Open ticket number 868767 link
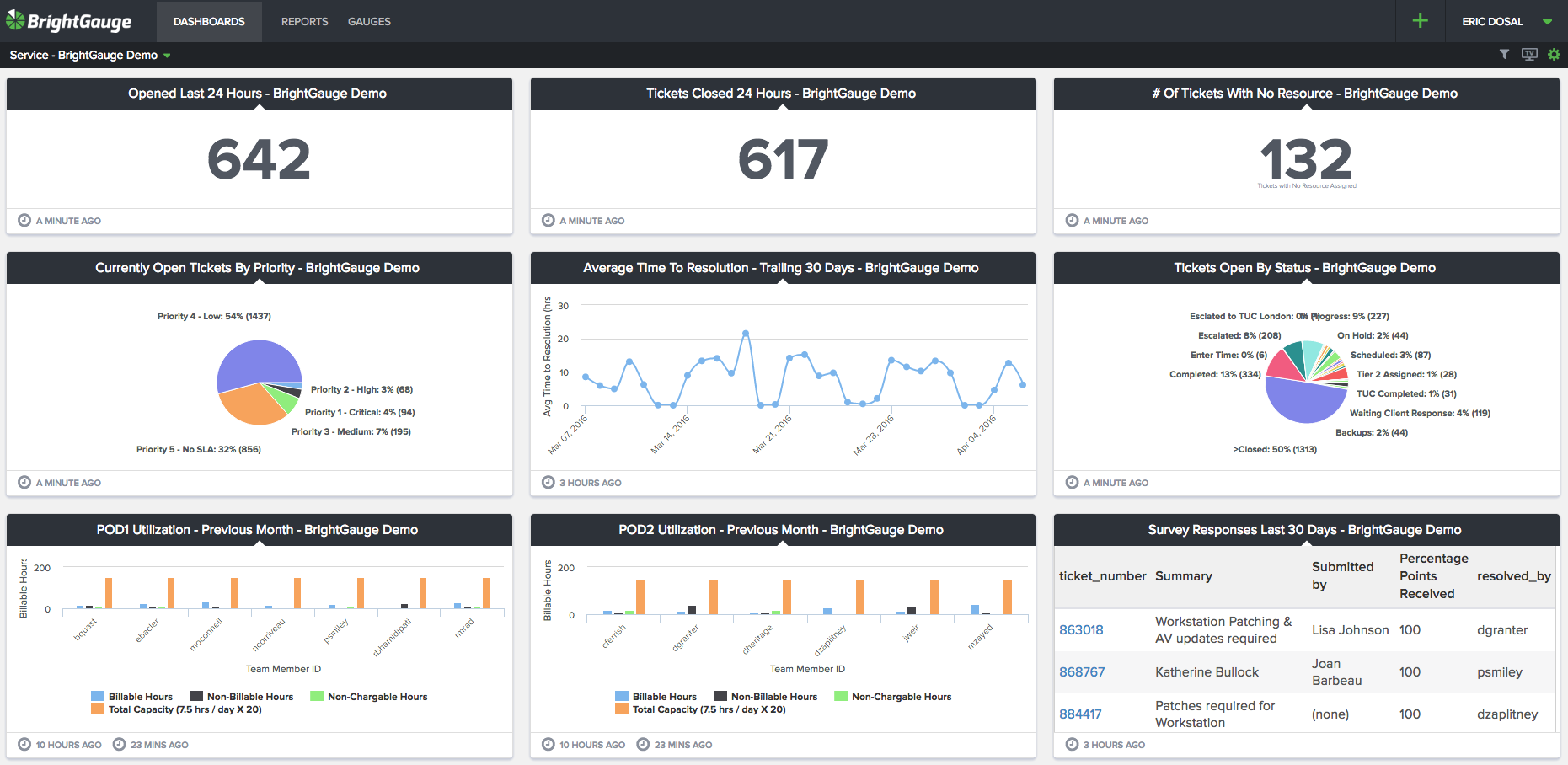Screen dimensions: 1568x765 click(1082, 672)
